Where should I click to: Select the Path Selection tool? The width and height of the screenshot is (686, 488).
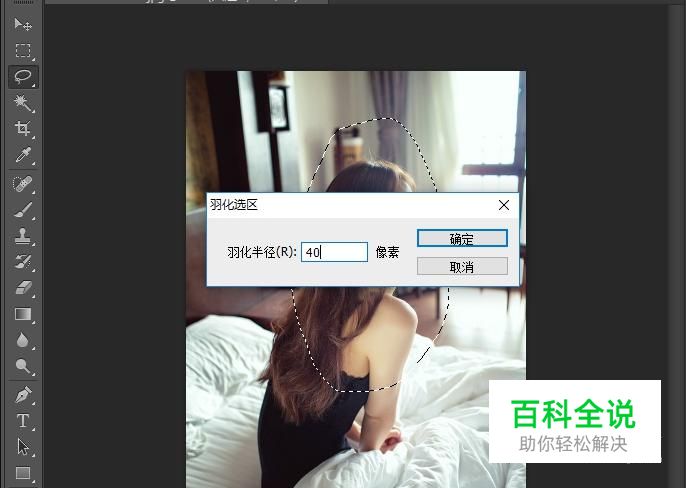[23, 447]
